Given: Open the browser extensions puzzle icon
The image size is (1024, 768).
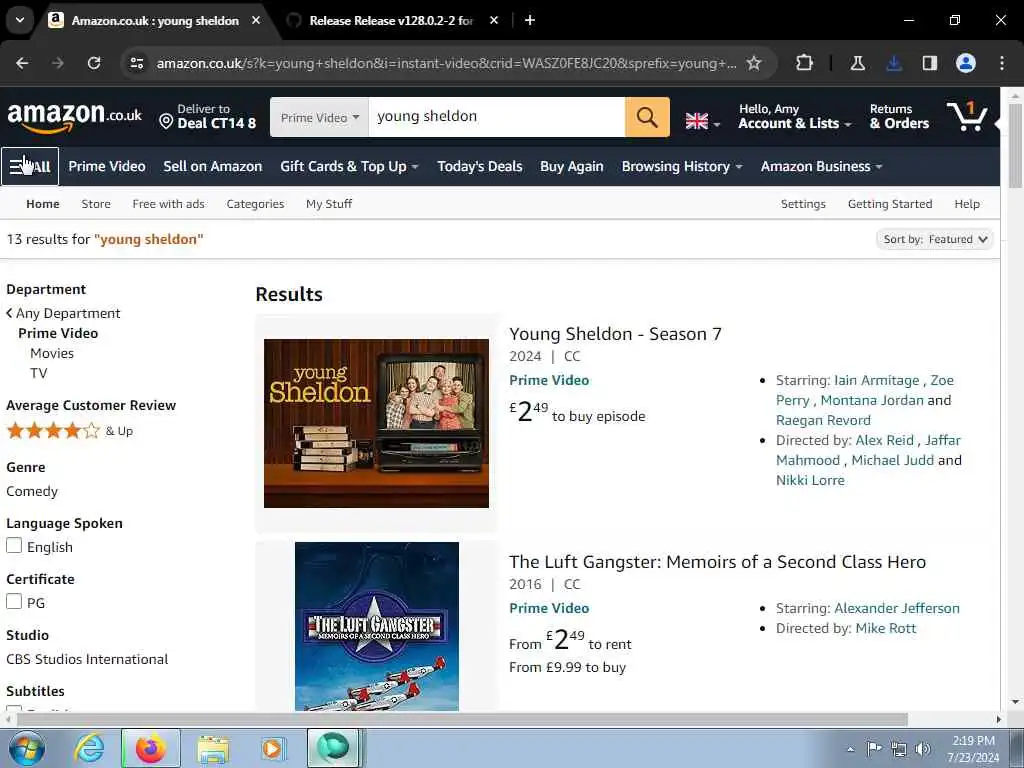Looking at the screenshot, I should [805, 63].
